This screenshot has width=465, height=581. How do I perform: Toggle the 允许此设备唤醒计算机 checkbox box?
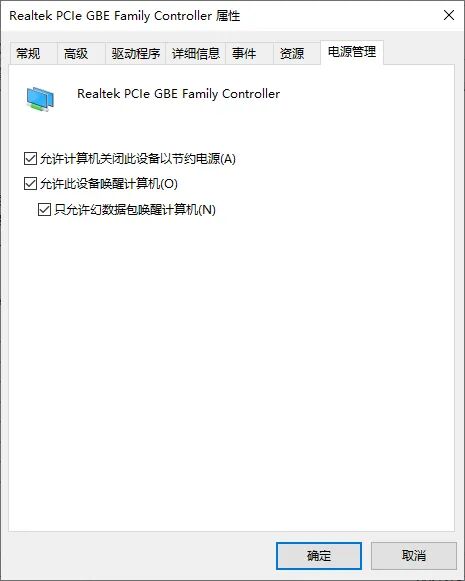(30, 183)
